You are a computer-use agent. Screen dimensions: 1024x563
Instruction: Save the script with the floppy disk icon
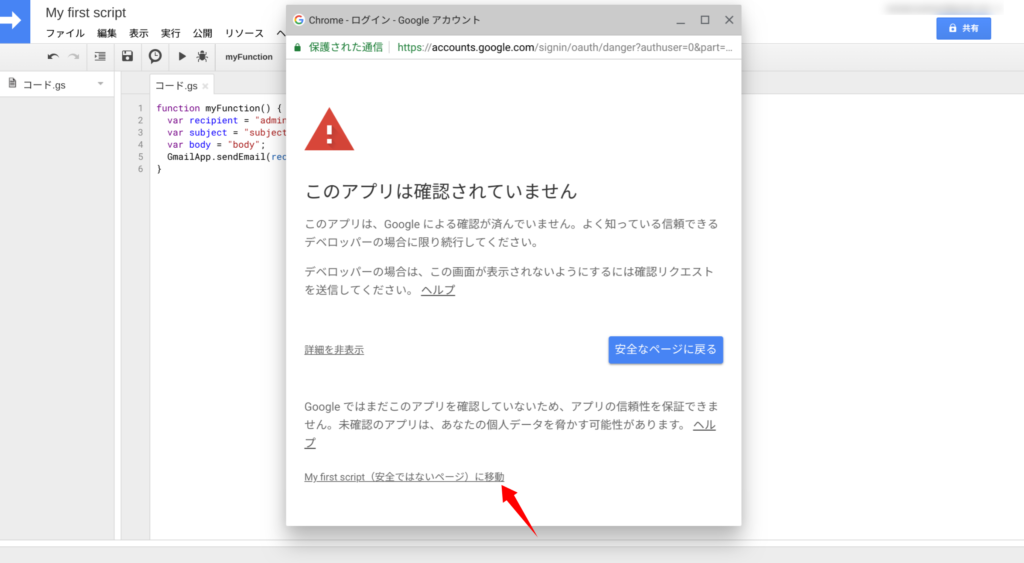point(127,57)
